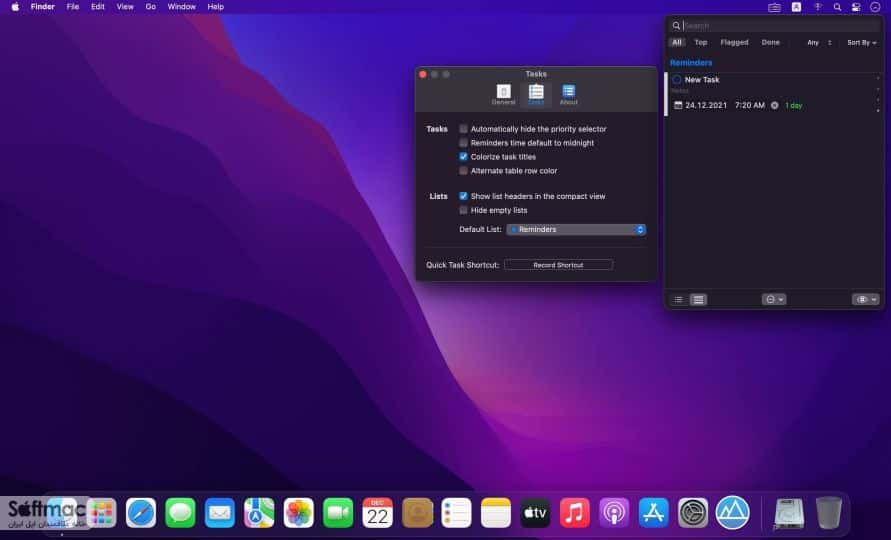Click the Reminders list header
This screenshot has width=891, height=540.
point(691,63)
